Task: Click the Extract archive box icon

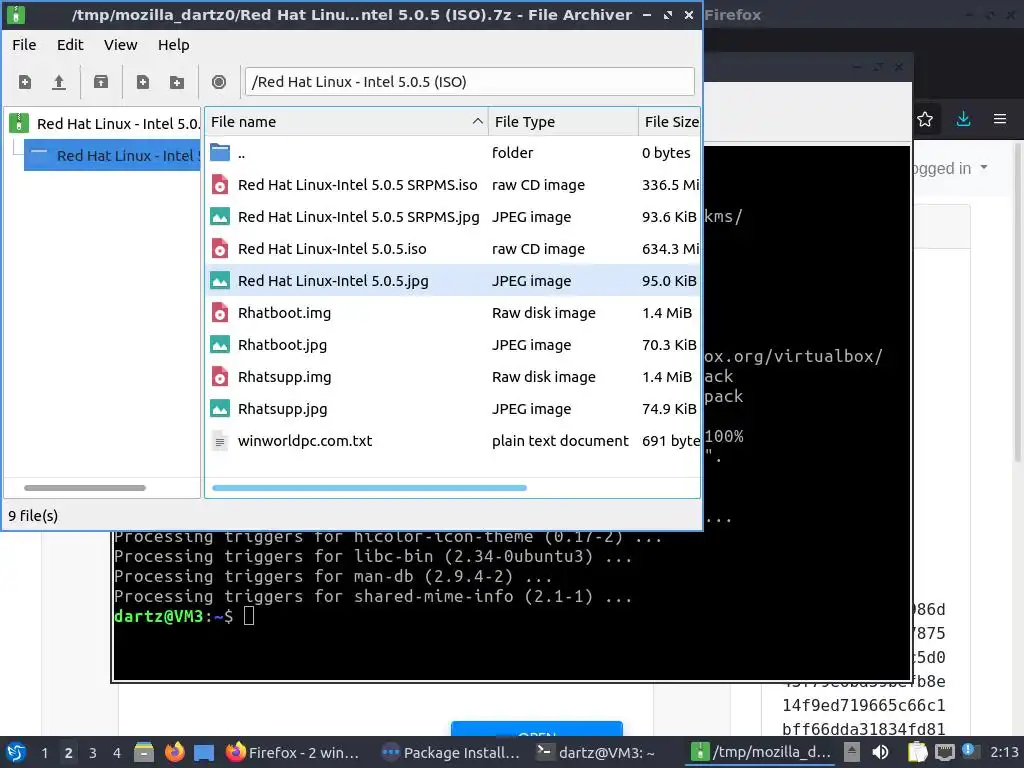Action: pos(101,82)
